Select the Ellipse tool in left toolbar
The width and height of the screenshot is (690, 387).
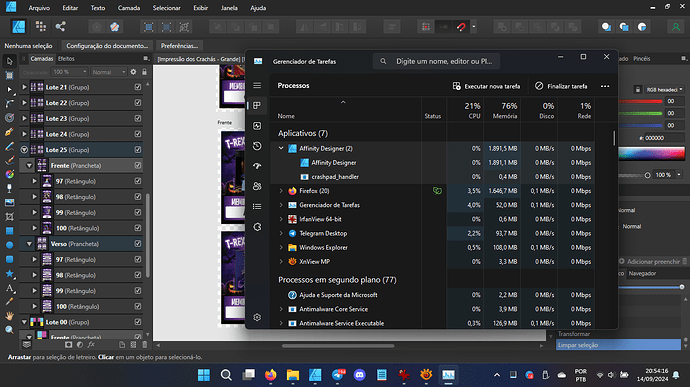click(9, 245)
